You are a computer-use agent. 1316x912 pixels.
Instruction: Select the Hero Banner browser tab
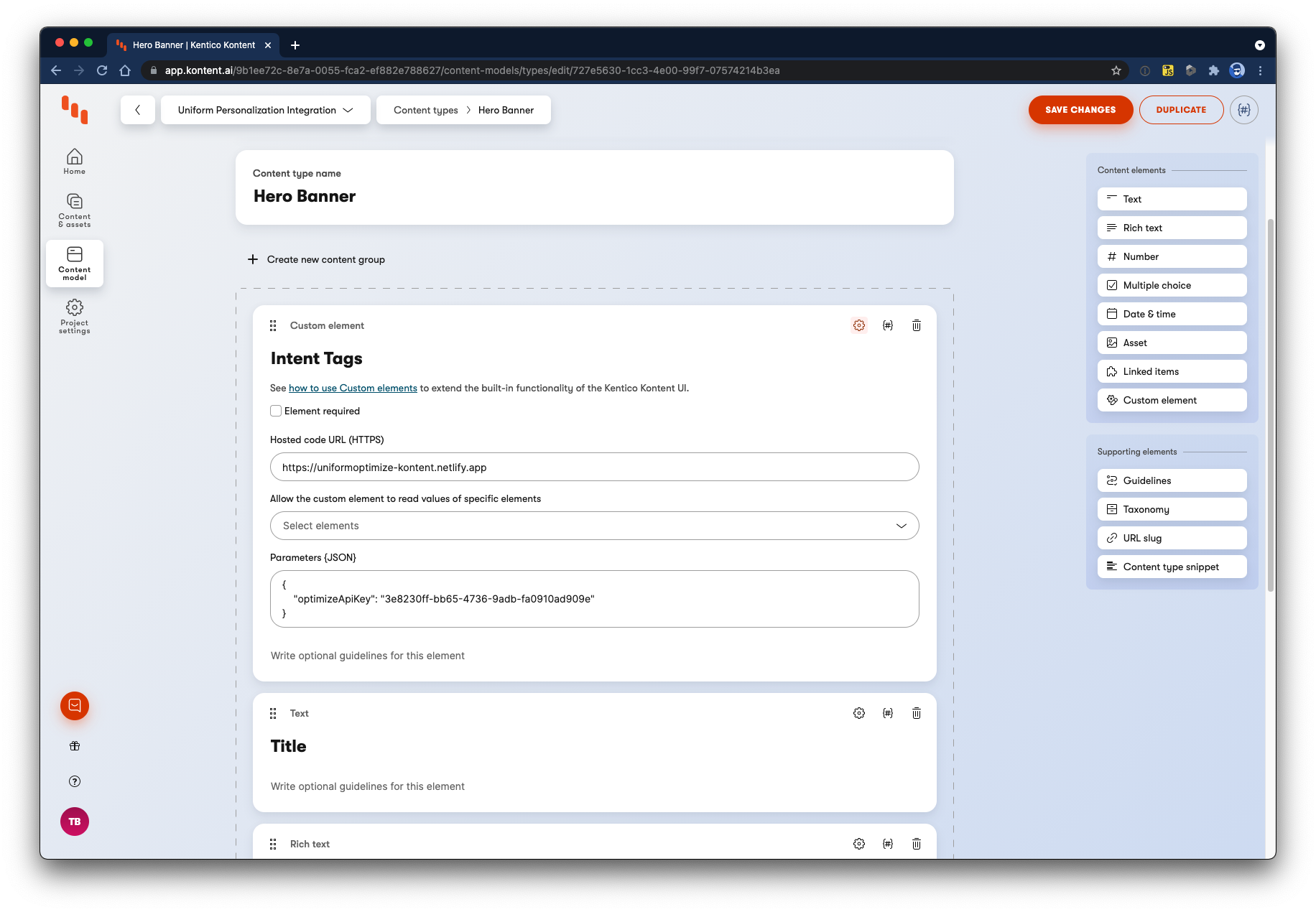click(x=193, y=45)
